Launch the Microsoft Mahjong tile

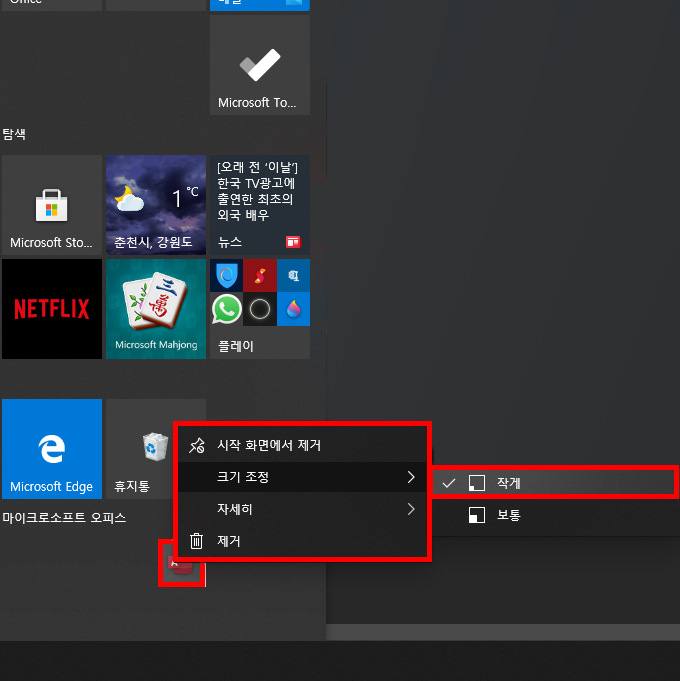point(156,309)
